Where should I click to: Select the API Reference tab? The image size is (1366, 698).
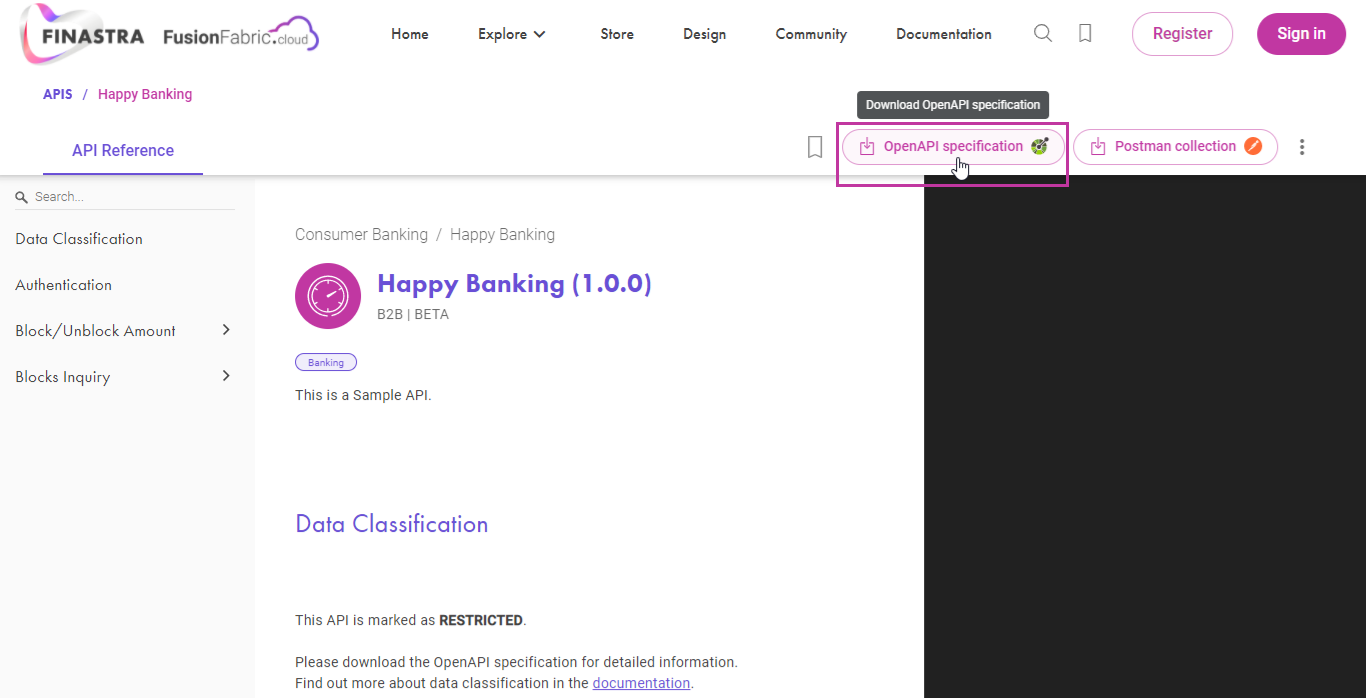point(123,151)
